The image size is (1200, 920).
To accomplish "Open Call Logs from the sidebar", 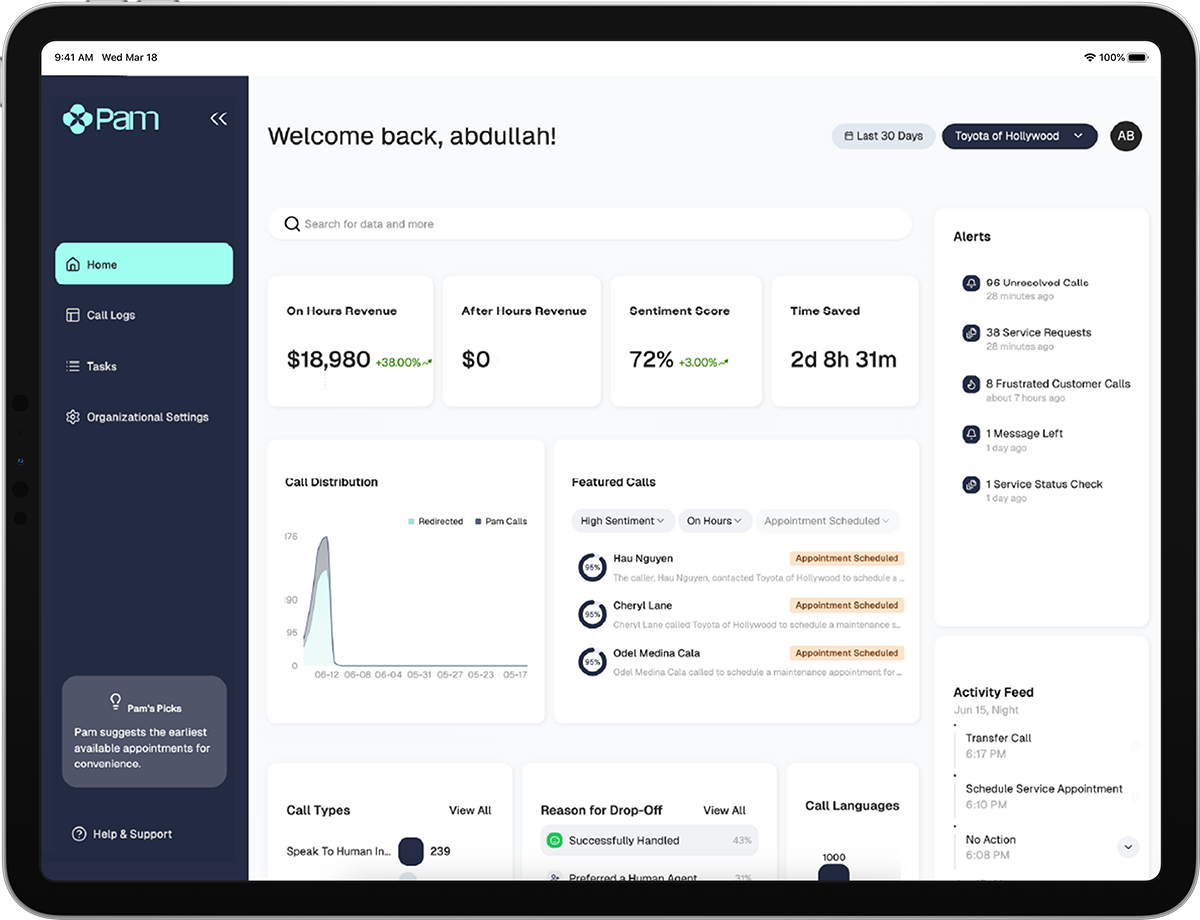I will [110, 315].
